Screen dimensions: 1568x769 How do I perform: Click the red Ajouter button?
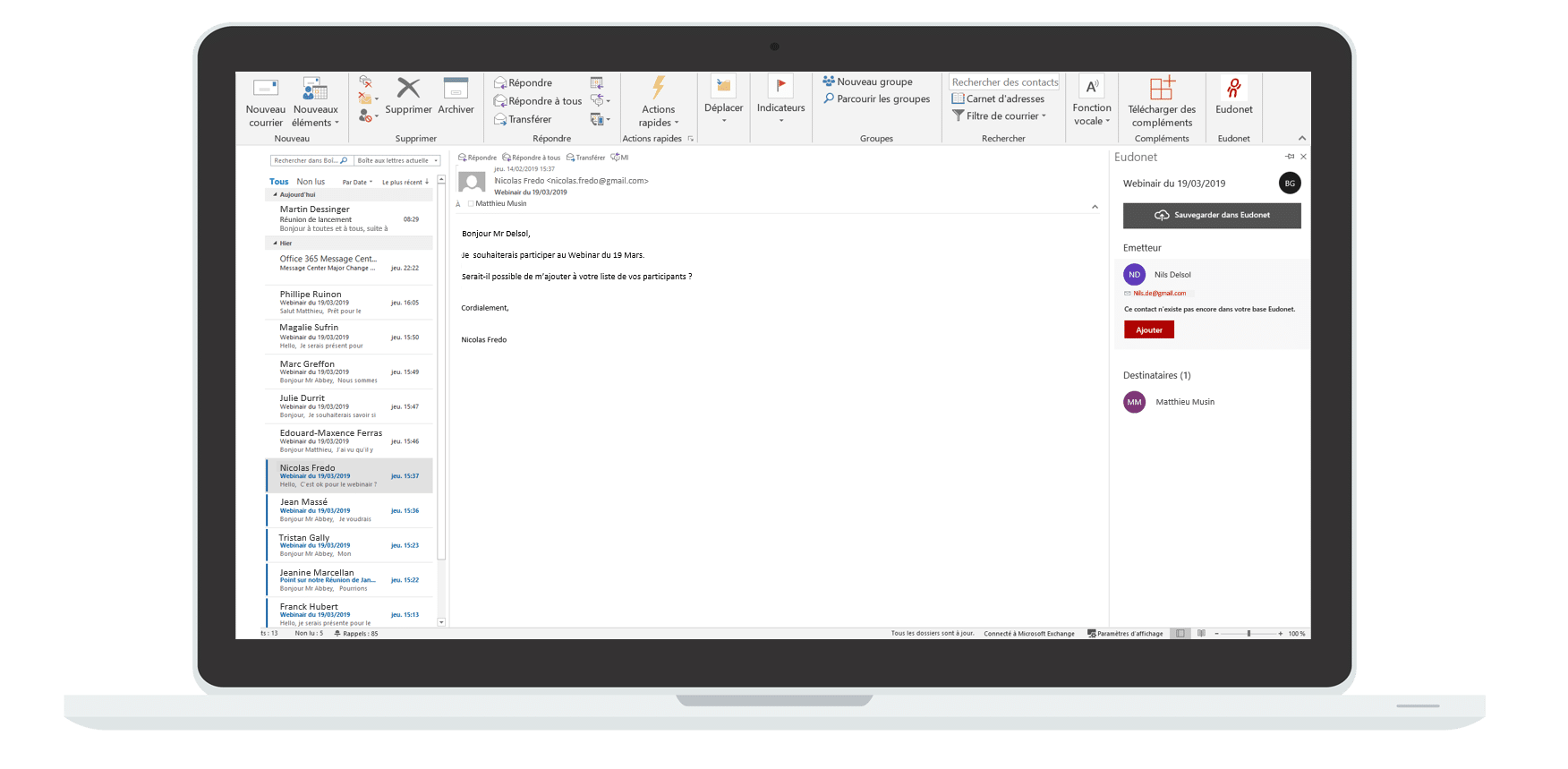click(1149, 329)
